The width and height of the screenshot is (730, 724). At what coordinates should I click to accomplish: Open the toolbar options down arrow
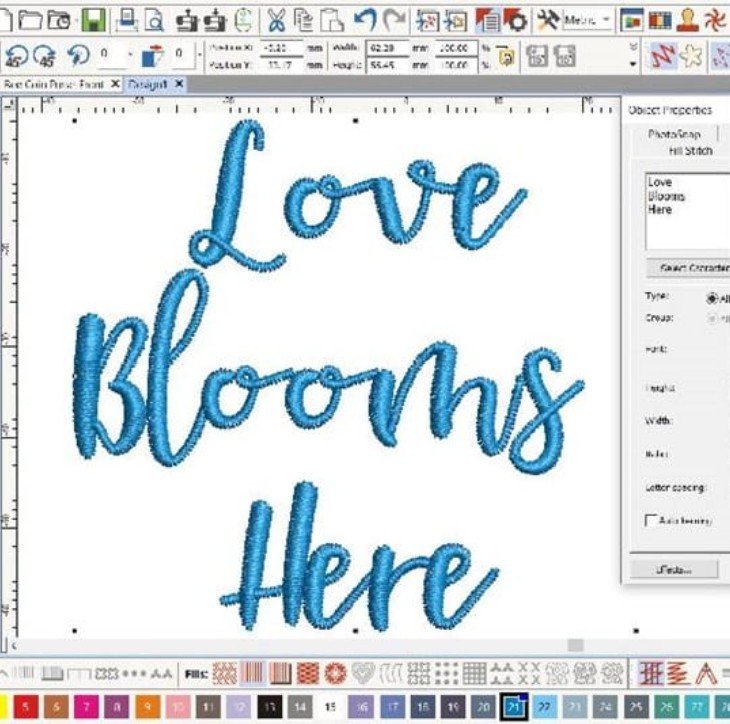coord(633,64)
